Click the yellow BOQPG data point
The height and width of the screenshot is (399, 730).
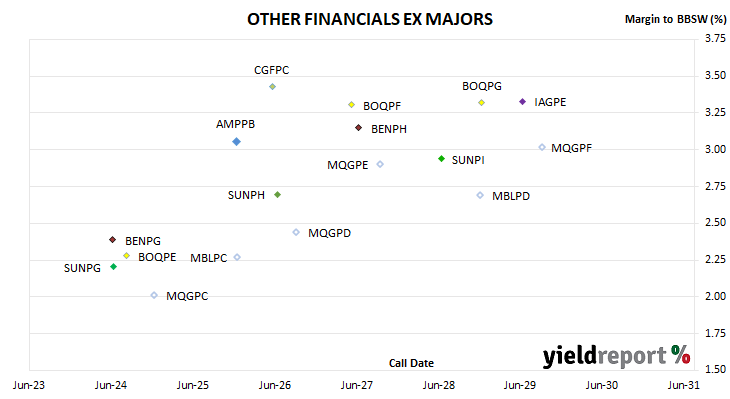click(481, 102)
